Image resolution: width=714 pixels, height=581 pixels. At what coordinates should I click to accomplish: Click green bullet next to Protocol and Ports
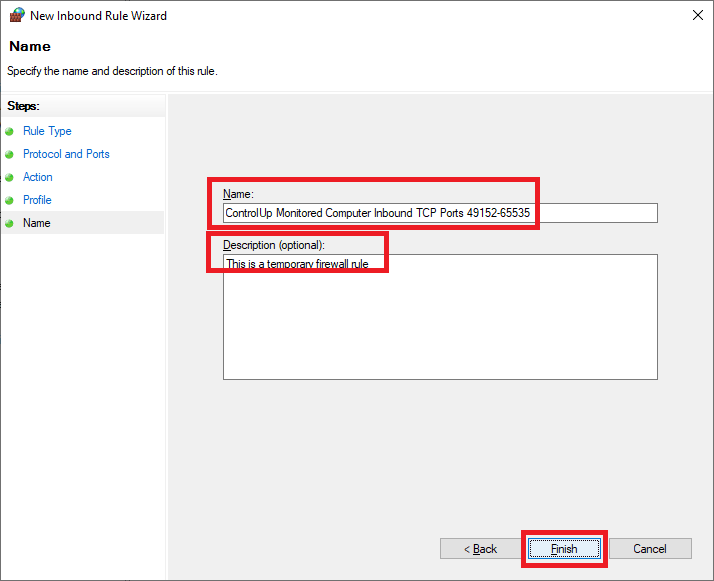10,154
